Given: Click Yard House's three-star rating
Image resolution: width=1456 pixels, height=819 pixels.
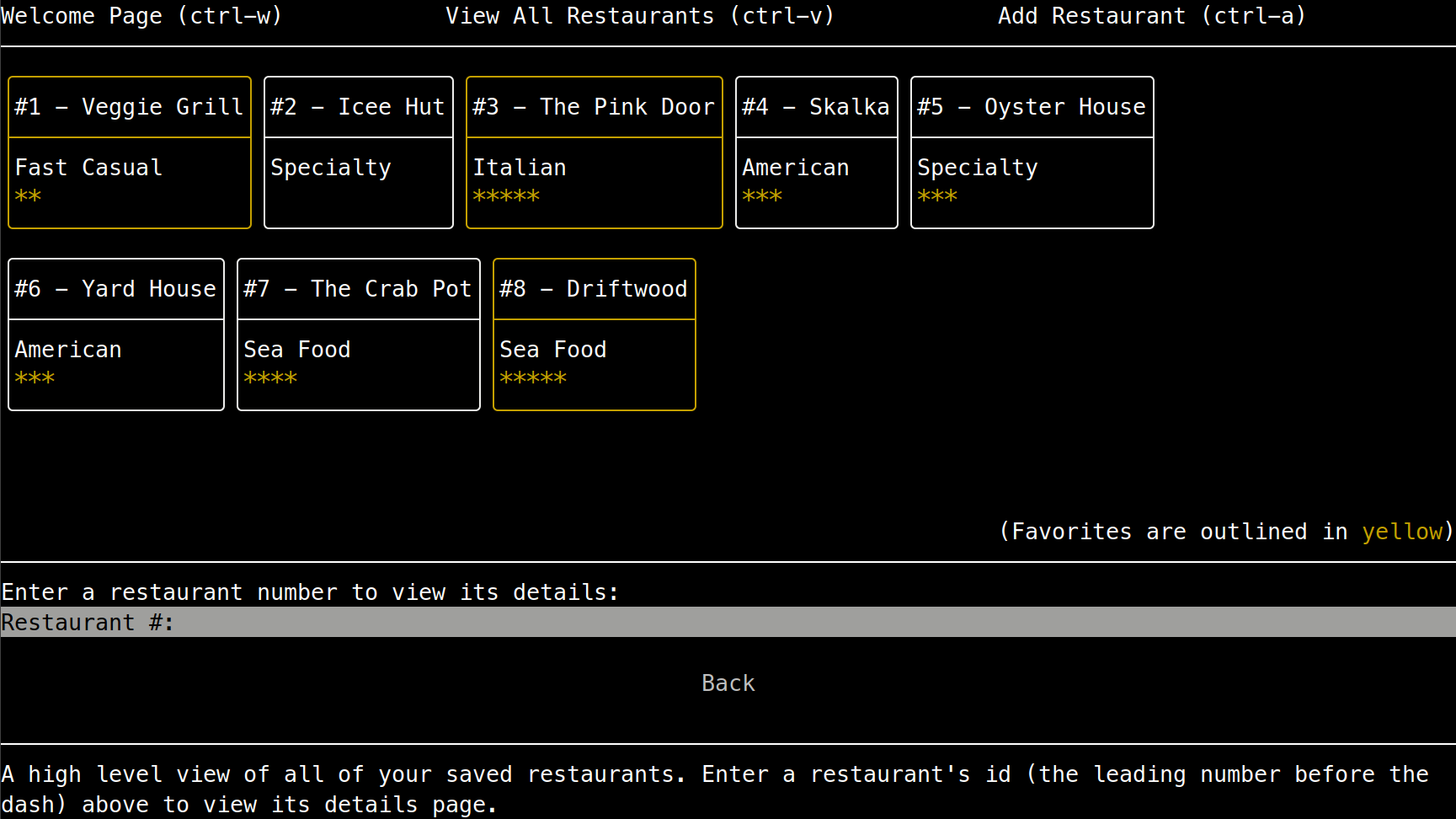Looking at the screenshot, I should tap(35, 378).
